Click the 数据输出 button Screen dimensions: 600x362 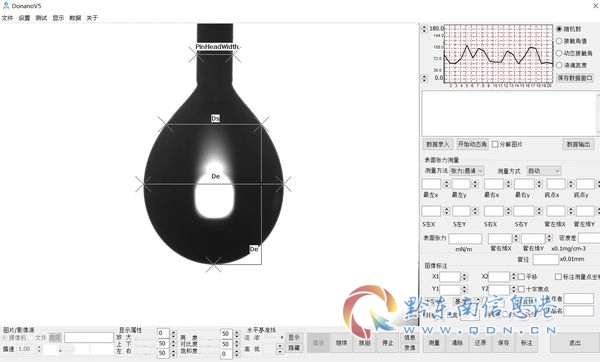pyautogui.click(x=578, y=144)
